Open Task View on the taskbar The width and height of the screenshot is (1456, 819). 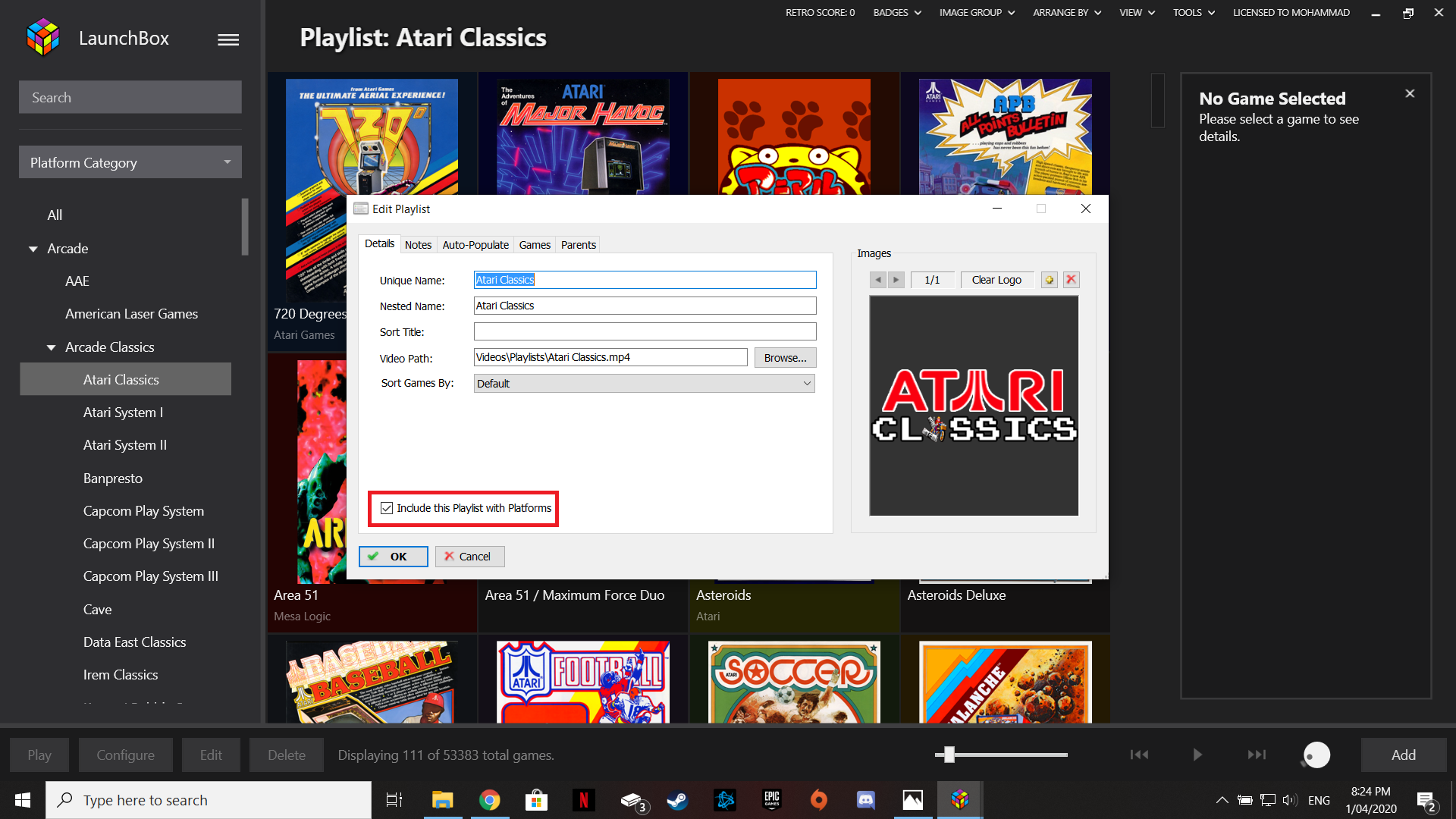click(x=394, y=800)
